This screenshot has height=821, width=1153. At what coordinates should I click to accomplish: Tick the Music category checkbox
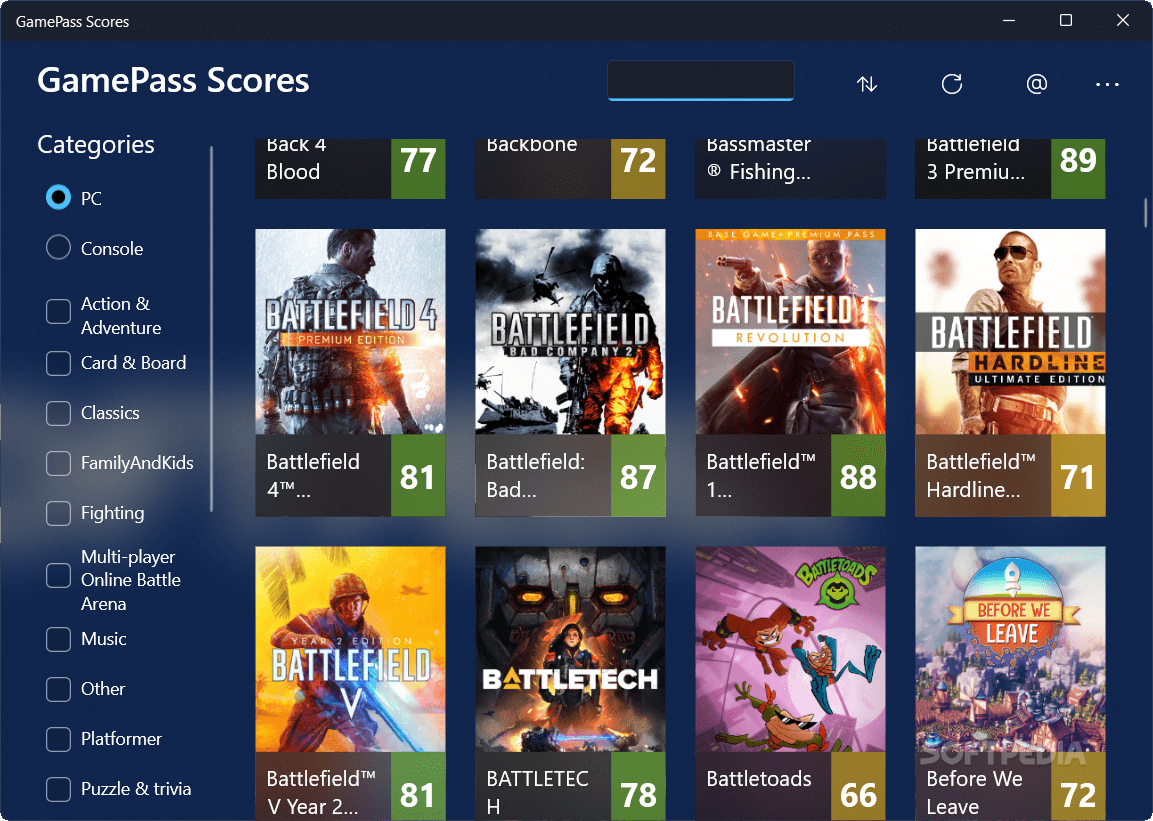(58, 639)
